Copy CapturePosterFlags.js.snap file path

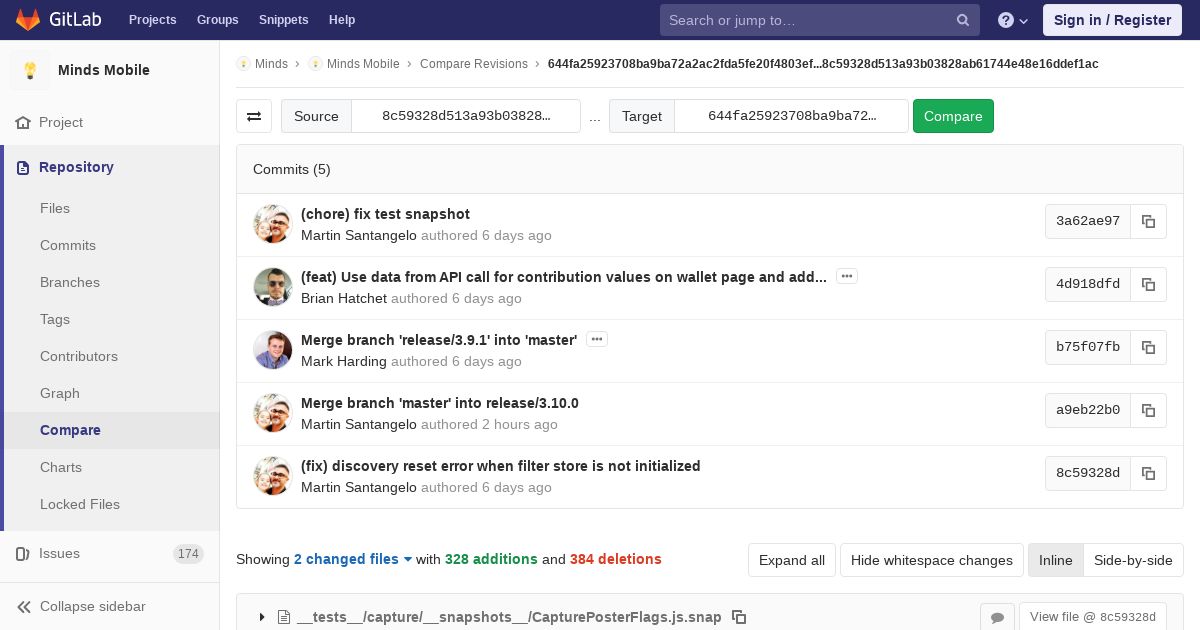pos(739,617)
